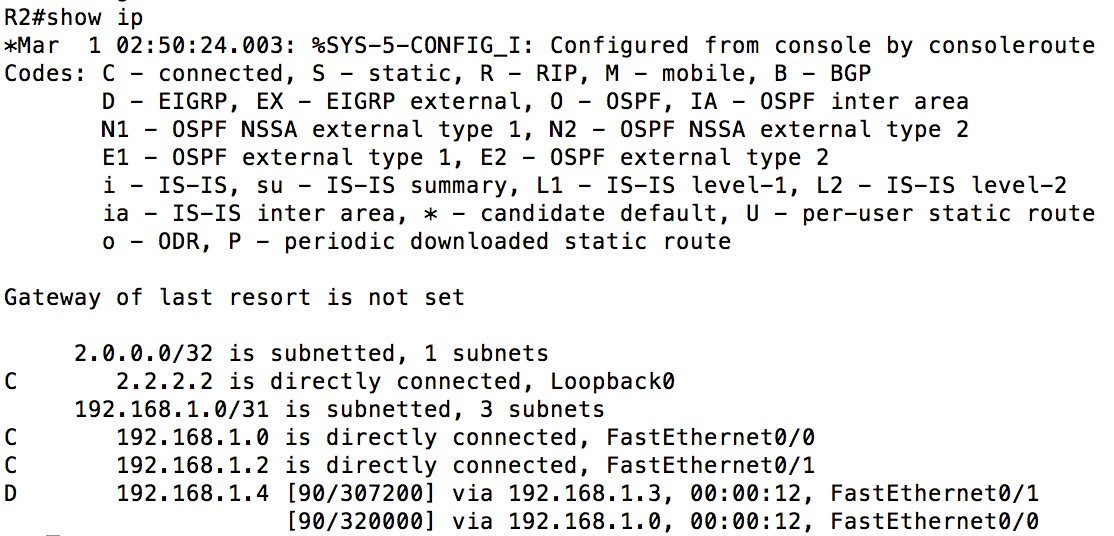Image resolution: width=1114 pixels, height=536 pixels.
Task: Click the %SYS-5-CONFIG_I log message text
Action: point(703,45)
